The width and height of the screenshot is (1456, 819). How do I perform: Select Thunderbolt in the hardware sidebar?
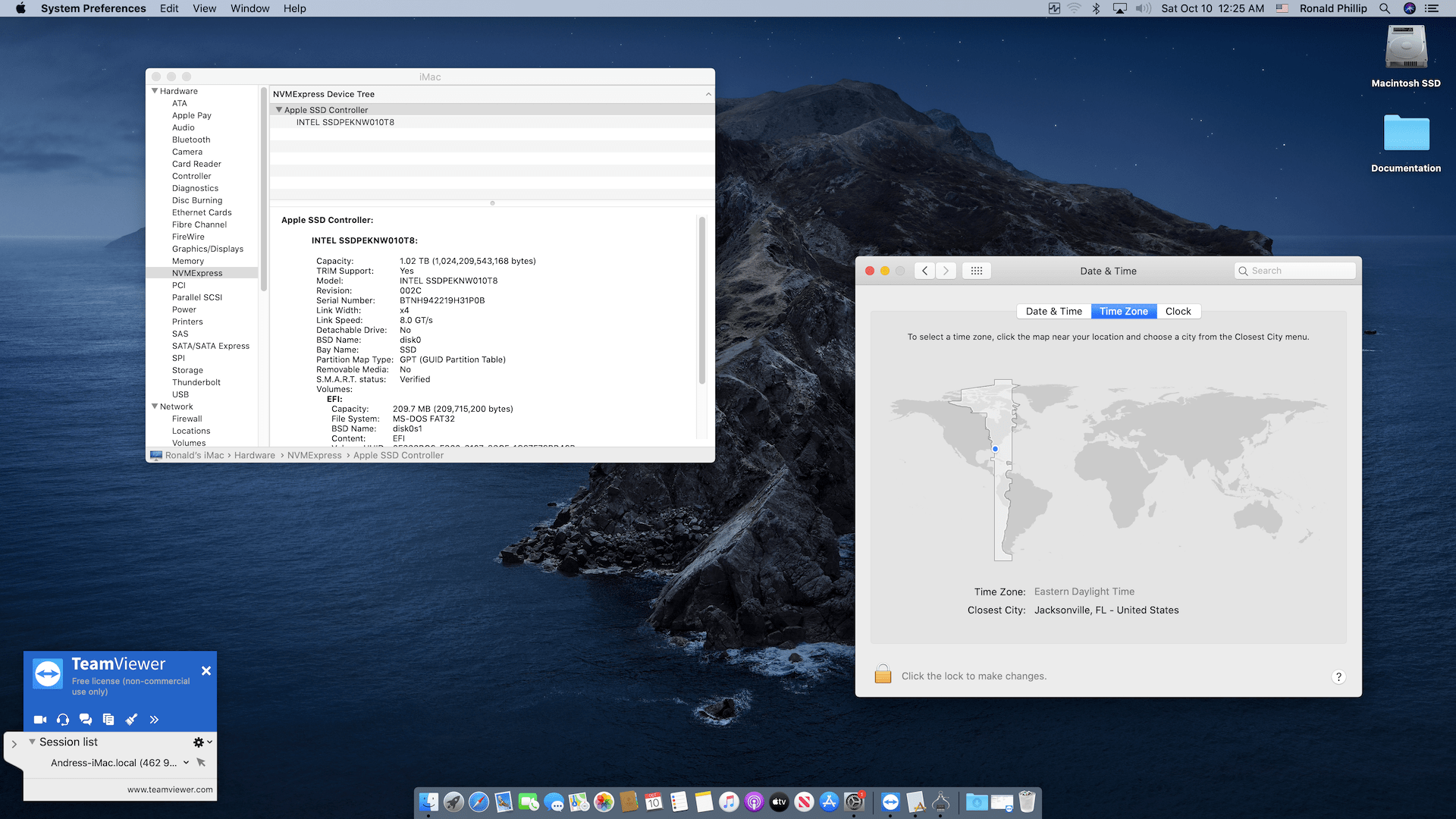coord(196,382)
